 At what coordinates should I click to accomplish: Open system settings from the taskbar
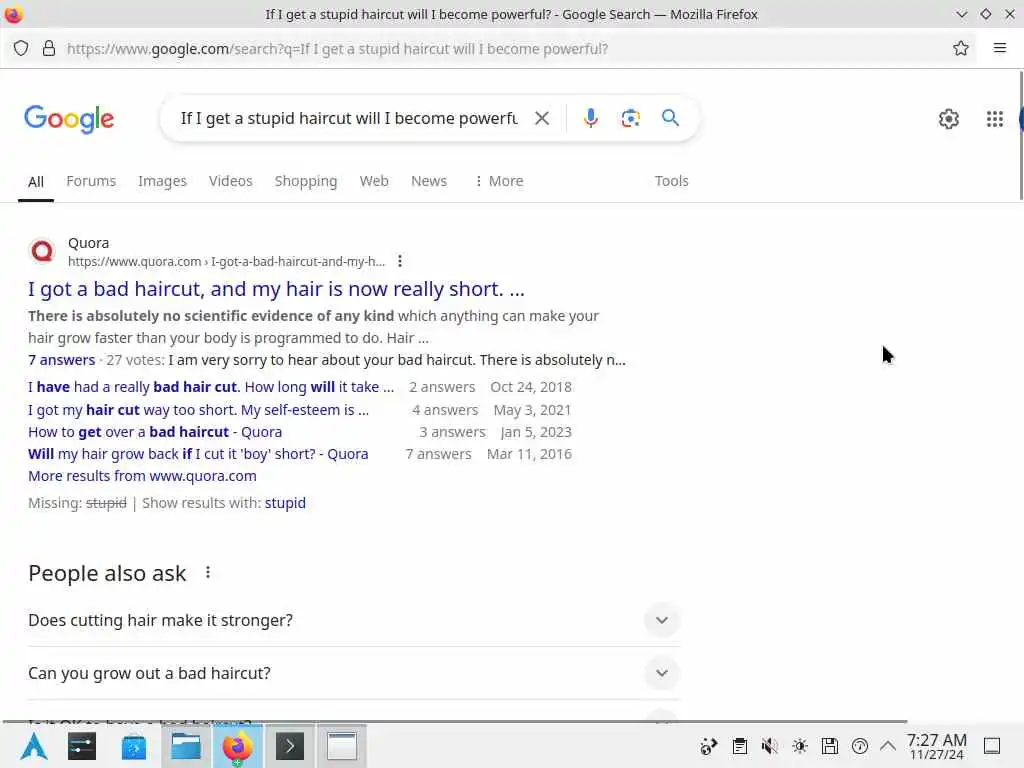(x=82, y=746)
